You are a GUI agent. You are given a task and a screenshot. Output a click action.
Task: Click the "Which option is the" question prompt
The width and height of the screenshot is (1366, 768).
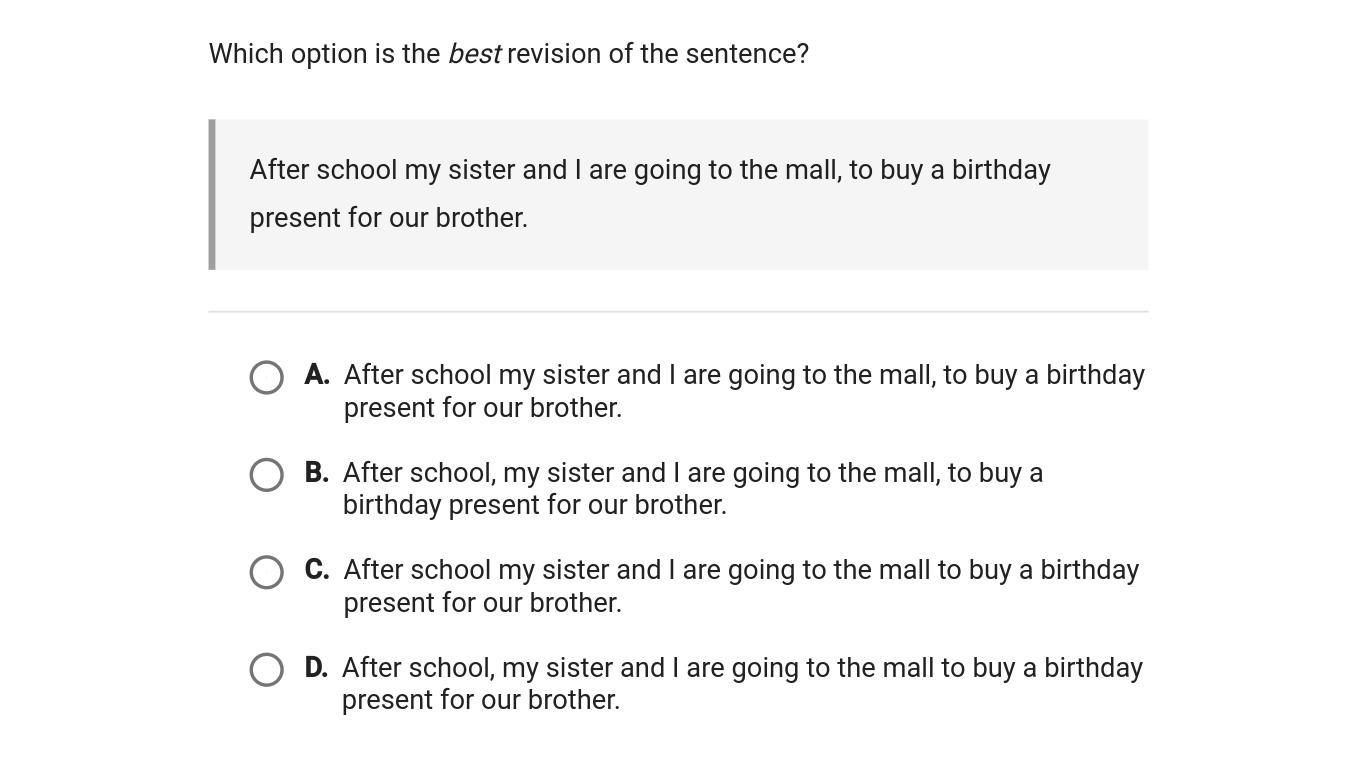(x=324, y=54)
